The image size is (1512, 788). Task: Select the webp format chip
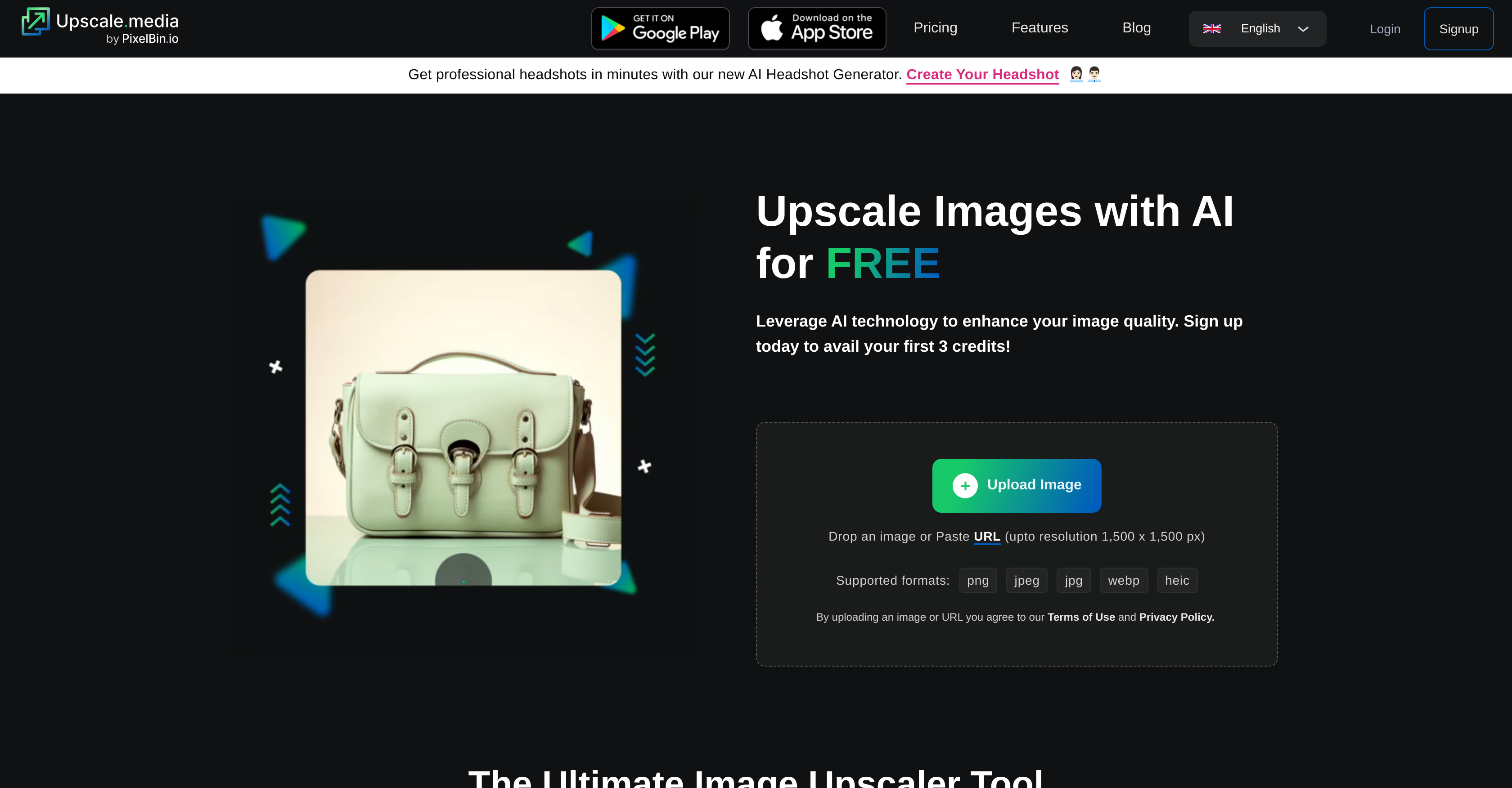(1124, 580)
